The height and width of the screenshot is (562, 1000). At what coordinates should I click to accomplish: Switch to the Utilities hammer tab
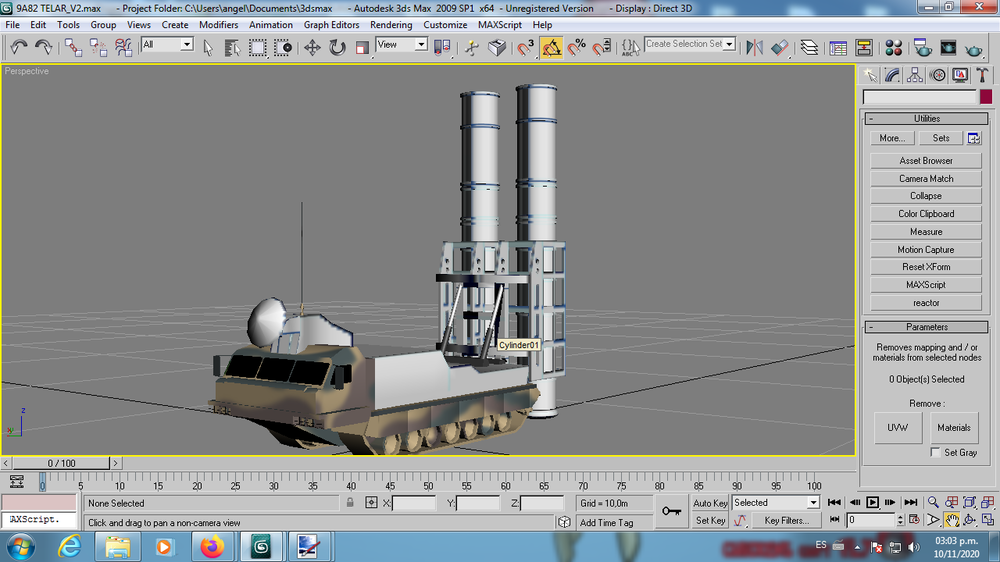pyautogui.click(x=982, y=75)
